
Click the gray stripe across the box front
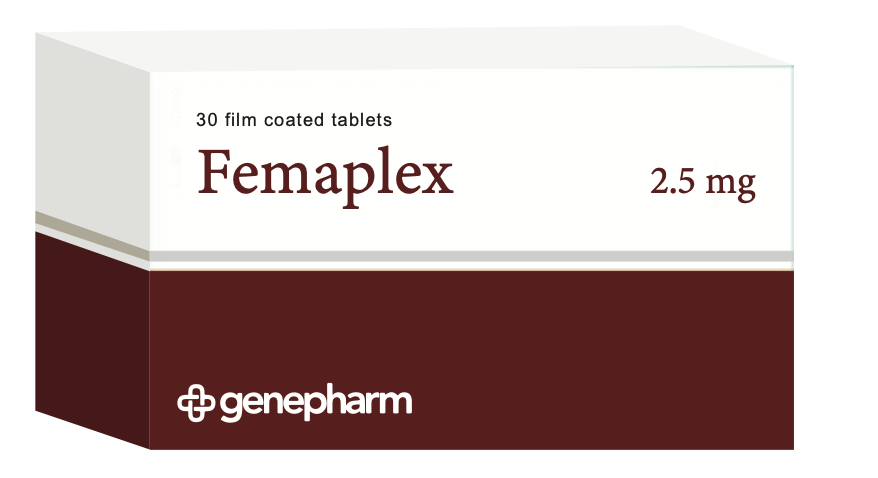470,256
